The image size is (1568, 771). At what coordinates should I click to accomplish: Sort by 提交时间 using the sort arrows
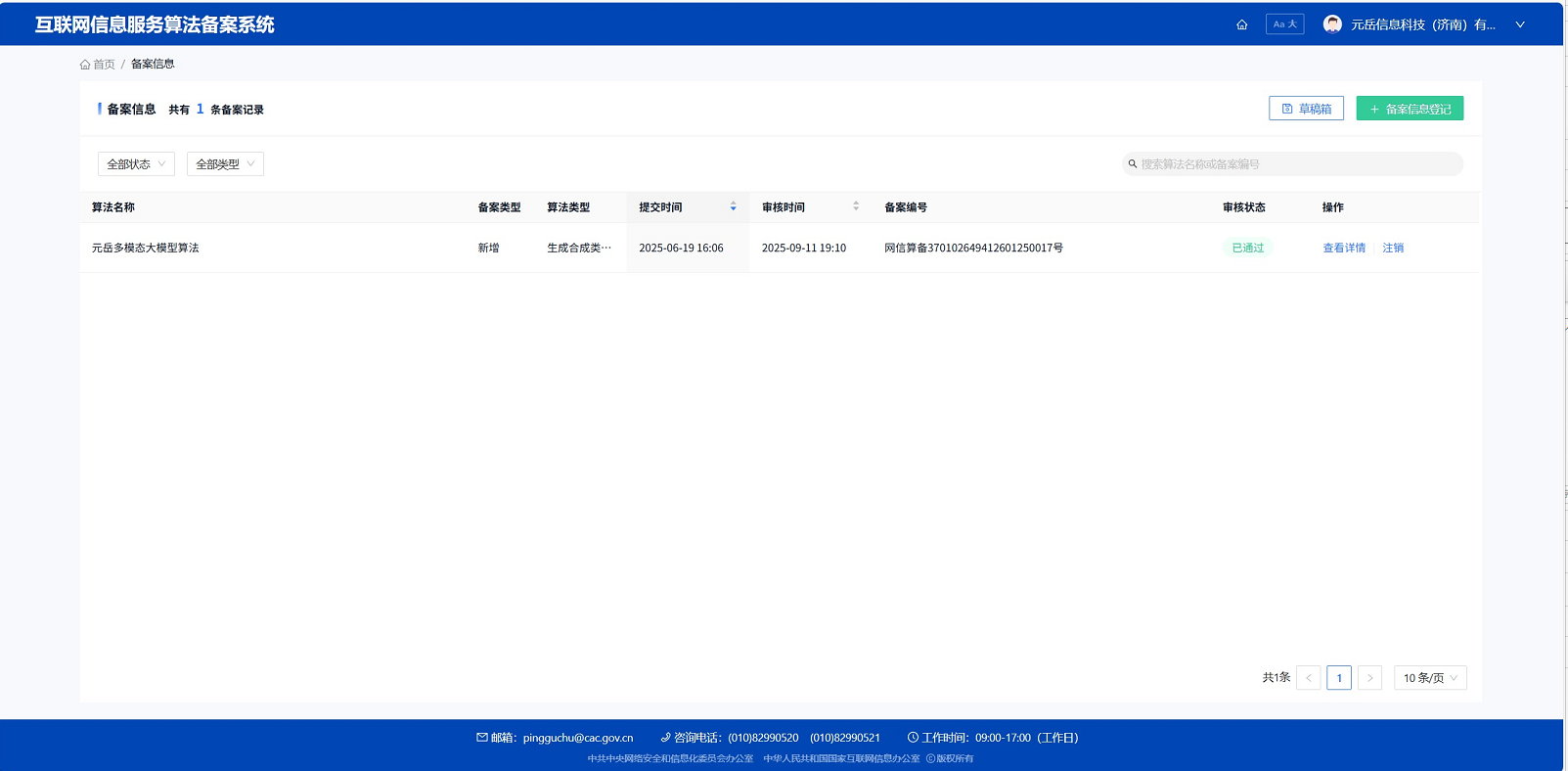coord(733,207)
